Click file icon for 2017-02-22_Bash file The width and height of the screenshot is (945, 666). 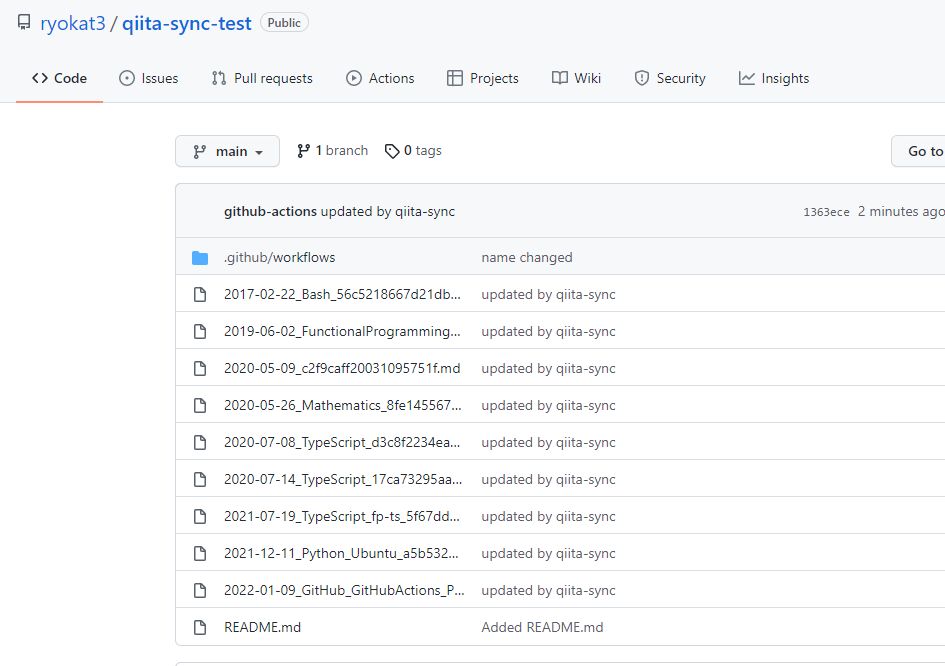click(200, 295)
